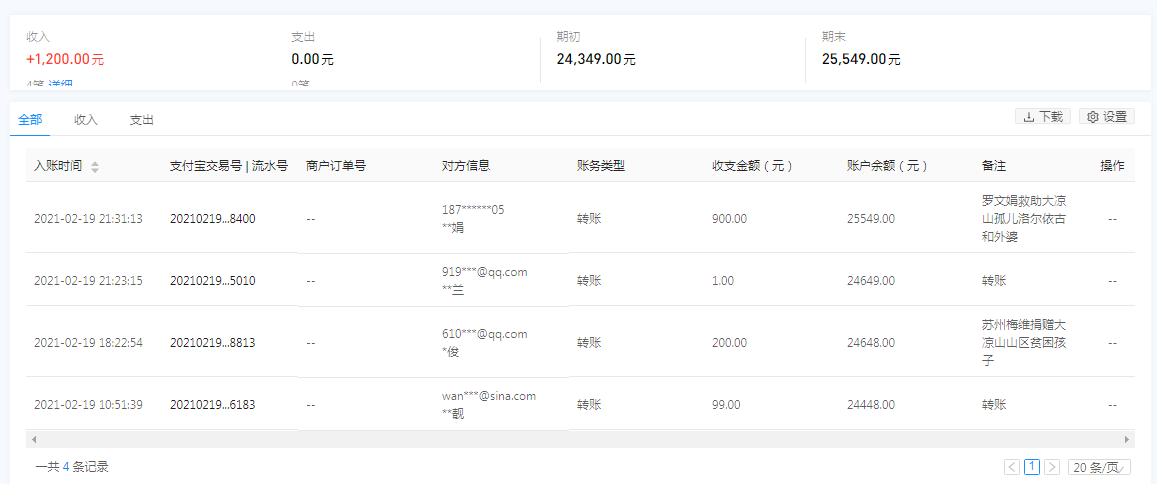Click the horizontal scrollbar's right arrow
Viewport: 1157px width, 484px height.
[x=1128, y=439]
